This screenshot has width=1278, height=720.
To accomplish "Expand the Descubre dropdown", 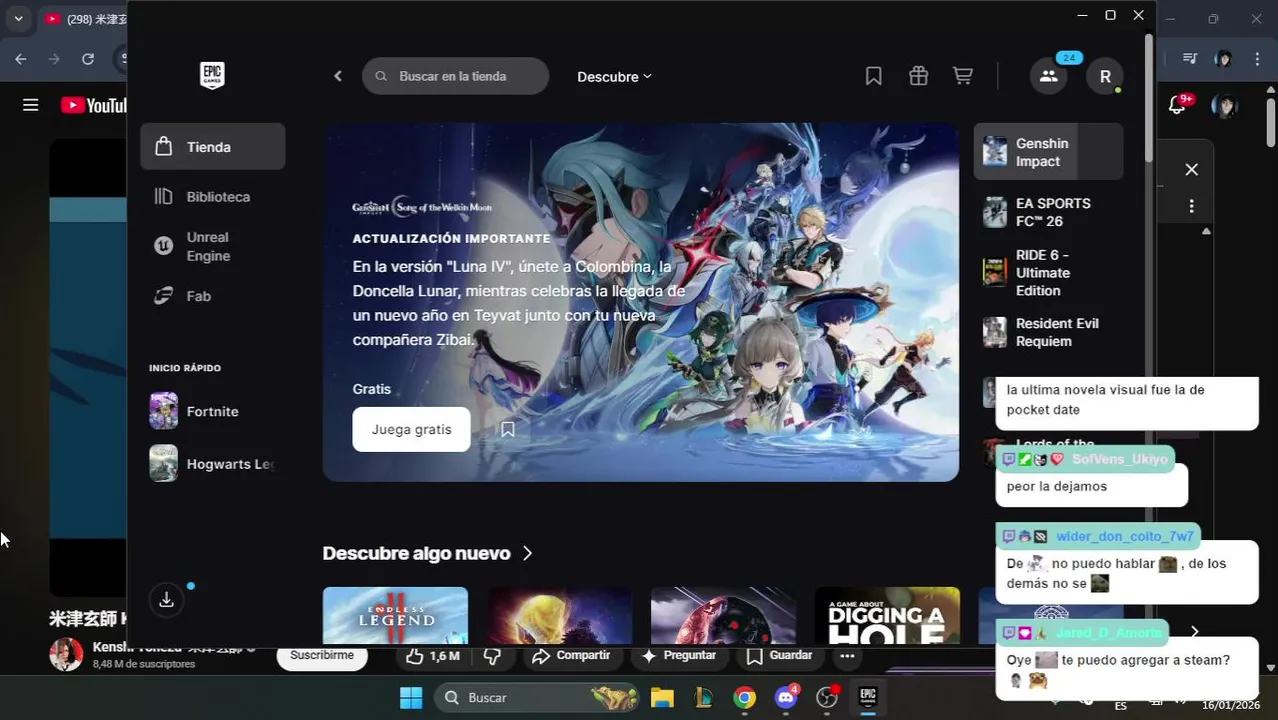I will click(614, 77).
